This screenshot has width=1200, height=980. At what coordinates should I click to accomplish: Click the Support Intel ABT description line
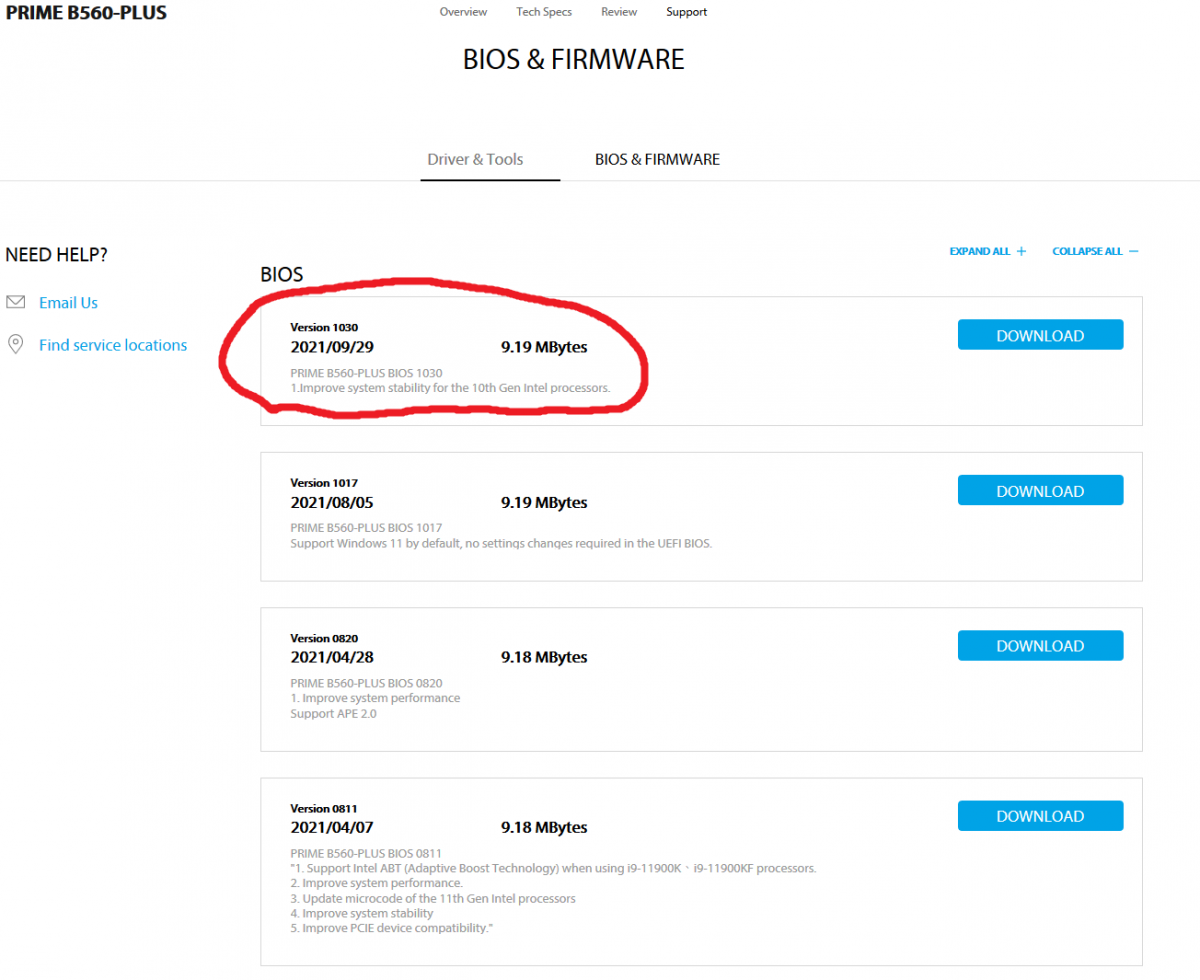point(553,868)
